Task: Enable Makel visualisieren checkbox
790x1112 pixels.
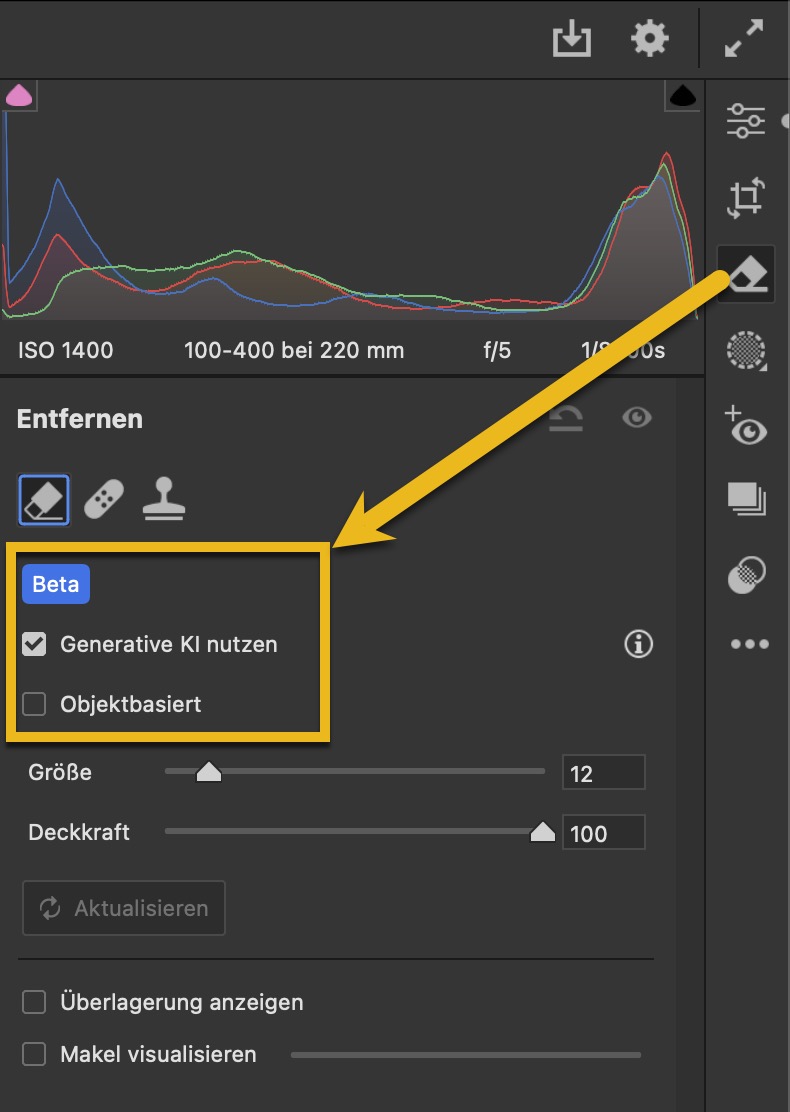Action: tap(35, 1054)
